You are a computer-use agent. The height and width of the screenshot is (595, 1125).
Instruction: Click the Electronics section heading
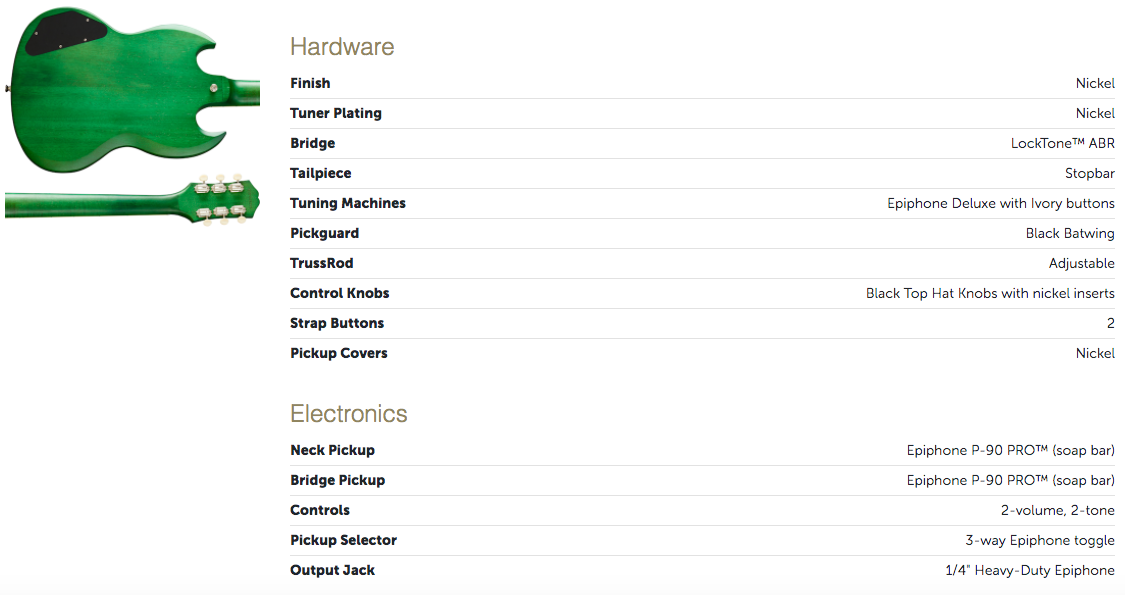point(349,414)
